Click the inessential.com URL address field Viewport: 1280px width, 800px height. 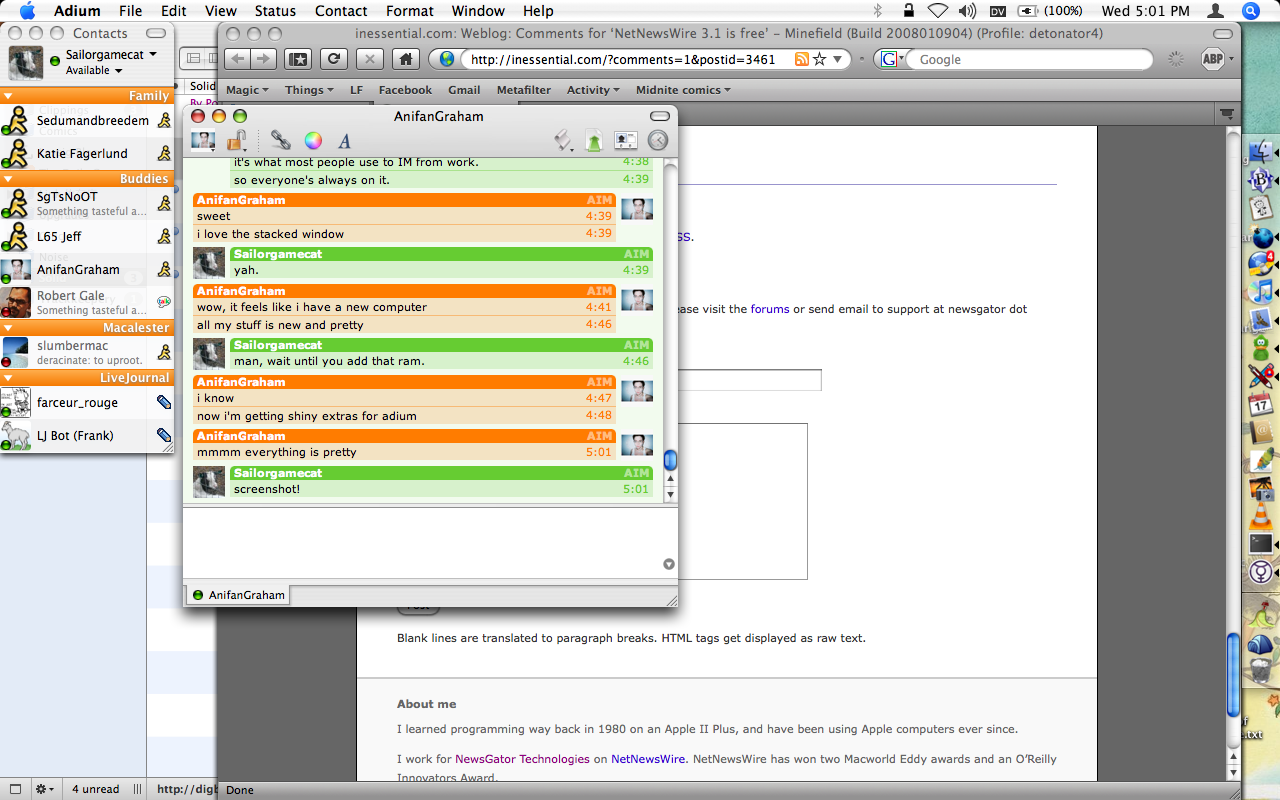[625, 59]
